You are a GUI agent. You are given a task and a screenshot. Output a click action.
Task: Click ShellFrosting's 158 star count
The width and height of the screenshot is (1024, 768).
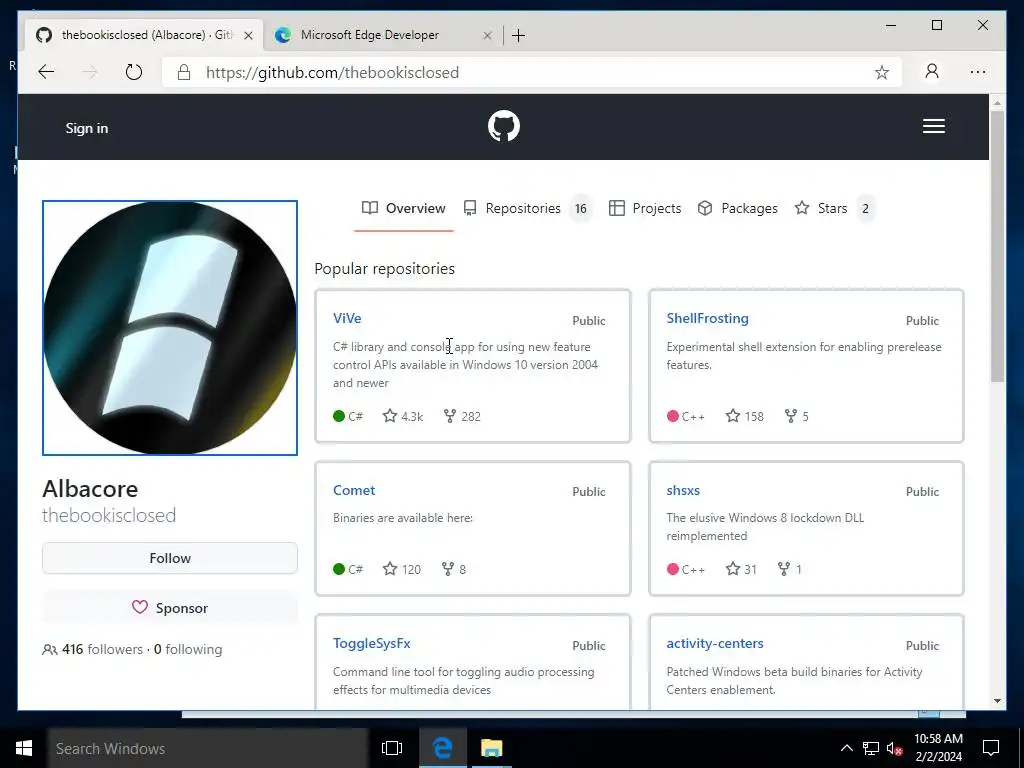point(744,416)
